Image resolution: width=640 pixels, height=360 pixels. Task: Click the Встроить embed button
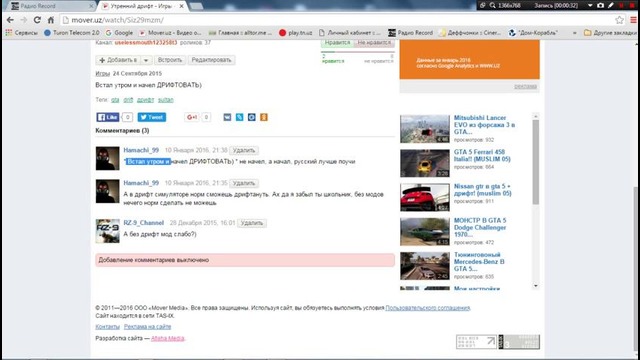coord(170,60)
